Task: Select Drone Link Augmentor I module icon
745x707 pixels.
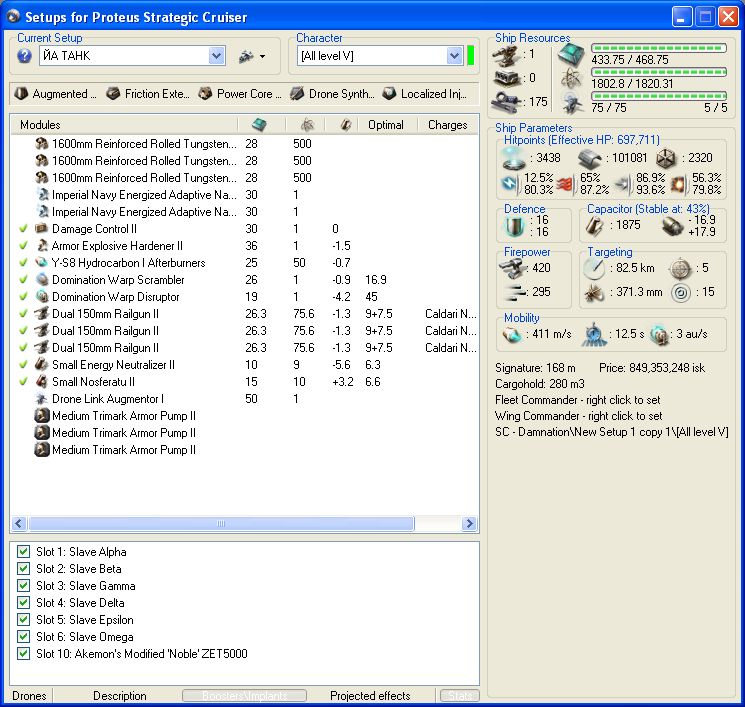Action: click(42, 399)
